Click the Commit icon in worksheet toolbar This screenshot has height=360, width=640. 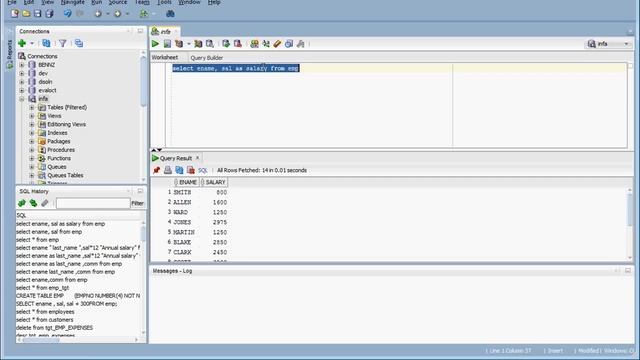coord(226,44)
